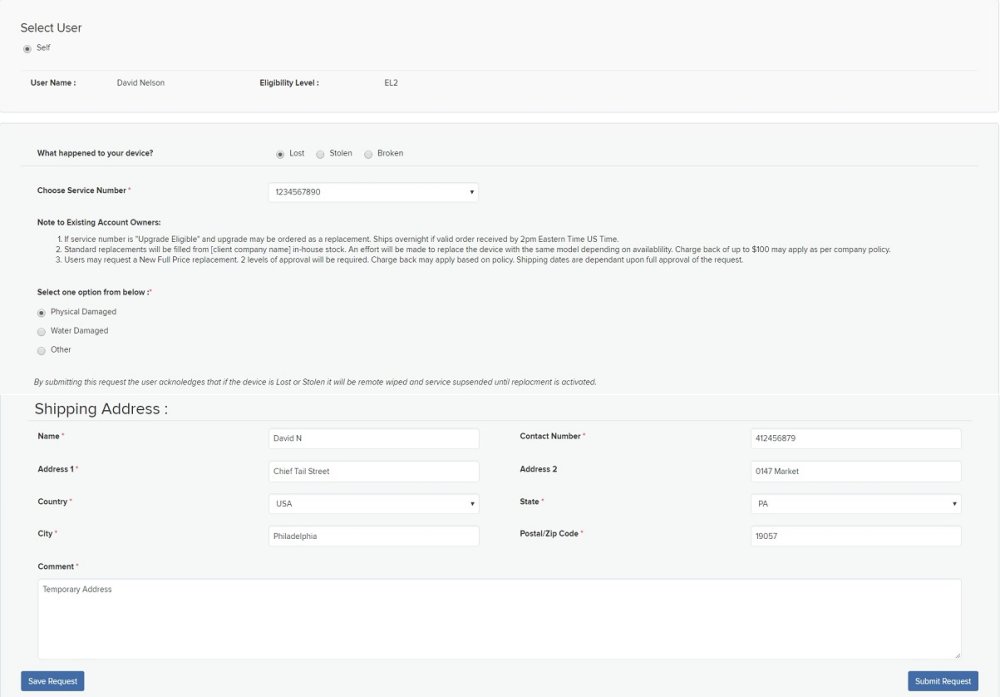Pick the Other damage option

point(41,350)
